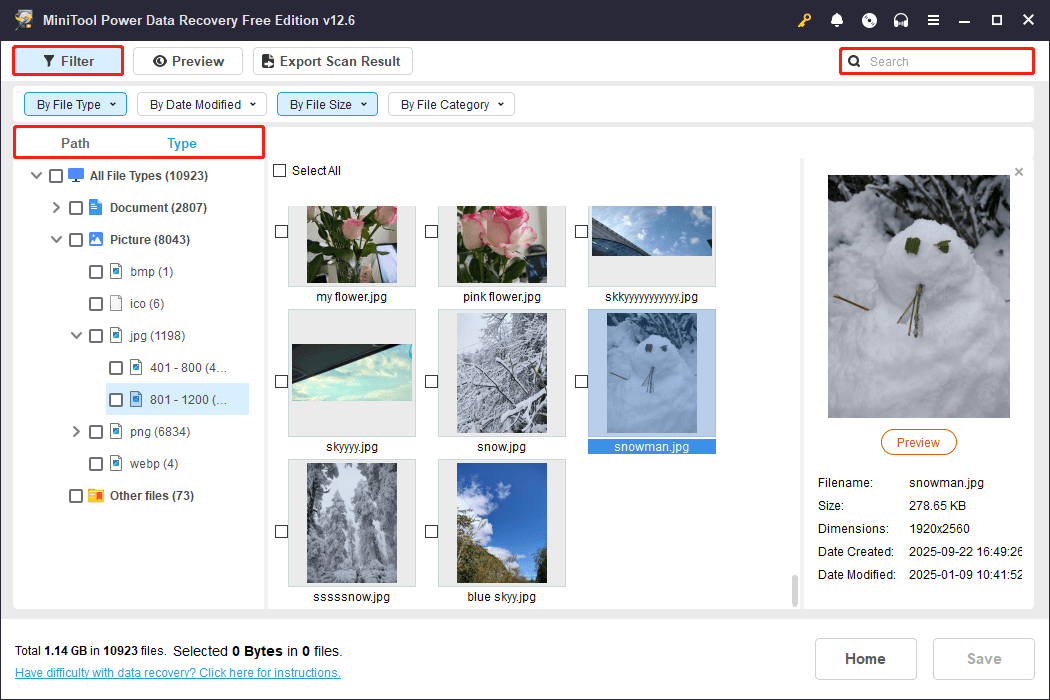Screen dimensions: 1050x700
Task: Open the By File Category dropdown
Action: pos(451,104)
